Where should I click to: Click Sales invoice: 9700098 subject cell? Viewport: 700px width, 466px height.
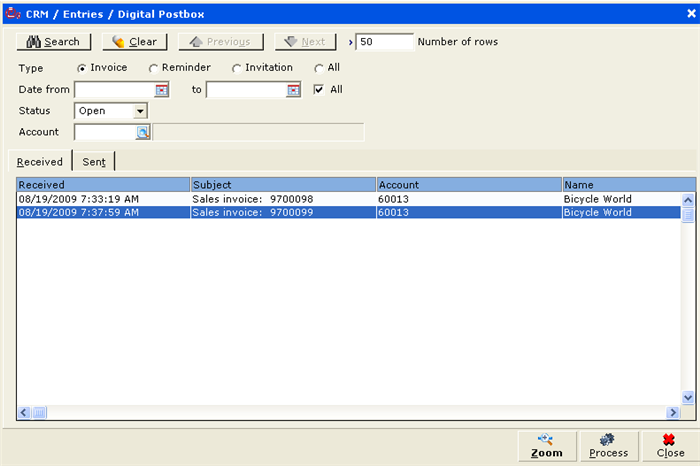253,199
